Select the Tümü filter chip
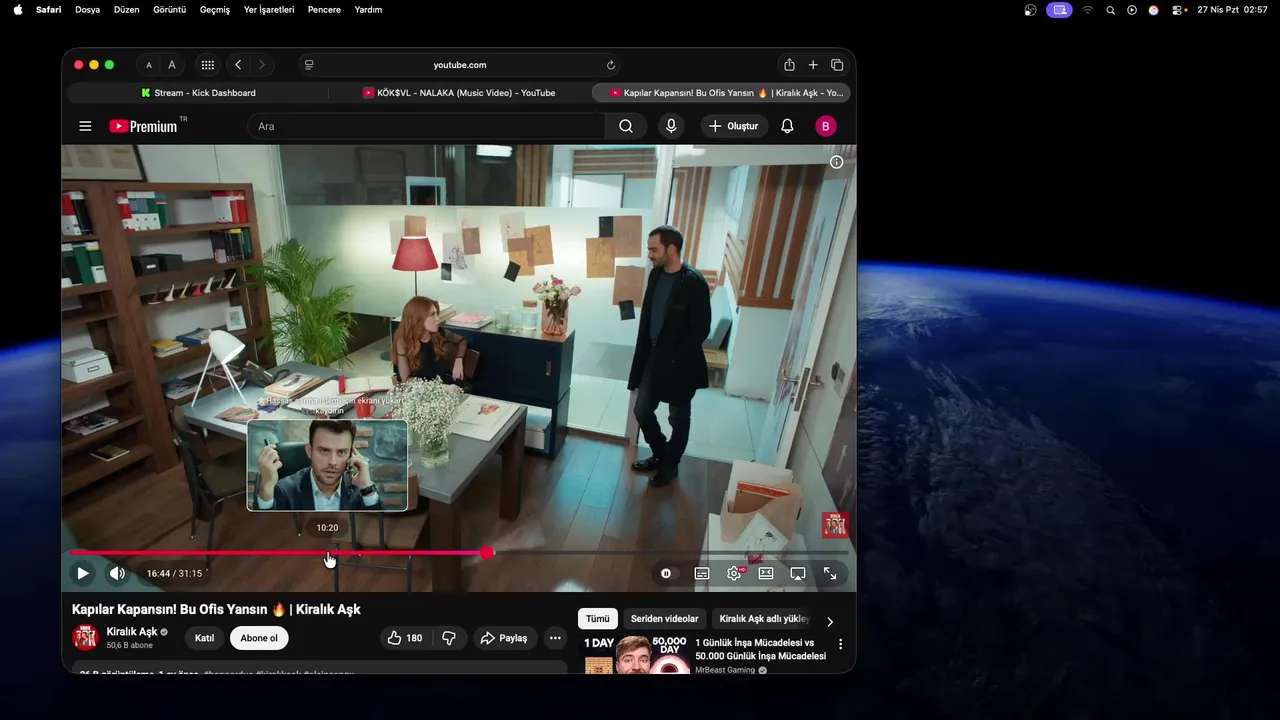The image size is (1280, 720). point(597,619)
